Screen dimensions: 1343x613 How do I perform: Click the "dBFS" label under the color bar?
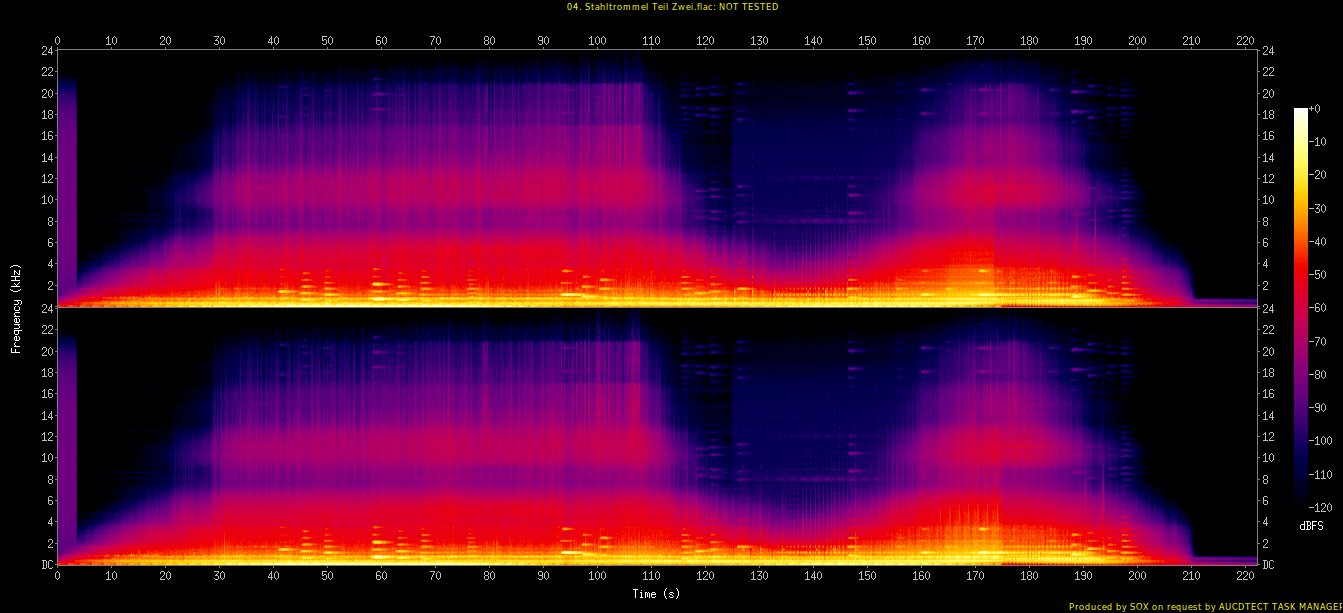[x=1311, y=526]
